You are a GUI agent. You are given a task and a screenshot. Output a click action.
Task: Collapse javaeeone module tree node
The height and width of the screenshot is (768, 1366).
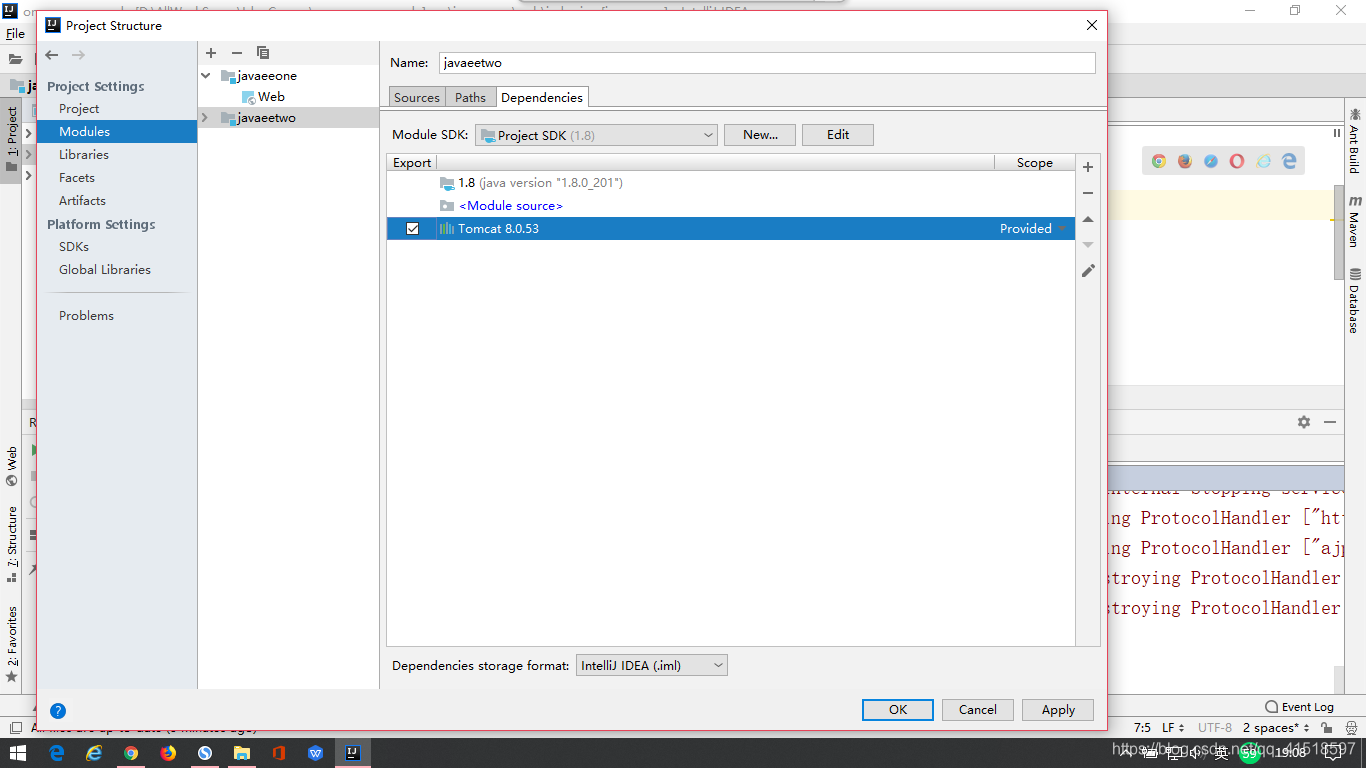pyautogui.click(x=206, y=76)
